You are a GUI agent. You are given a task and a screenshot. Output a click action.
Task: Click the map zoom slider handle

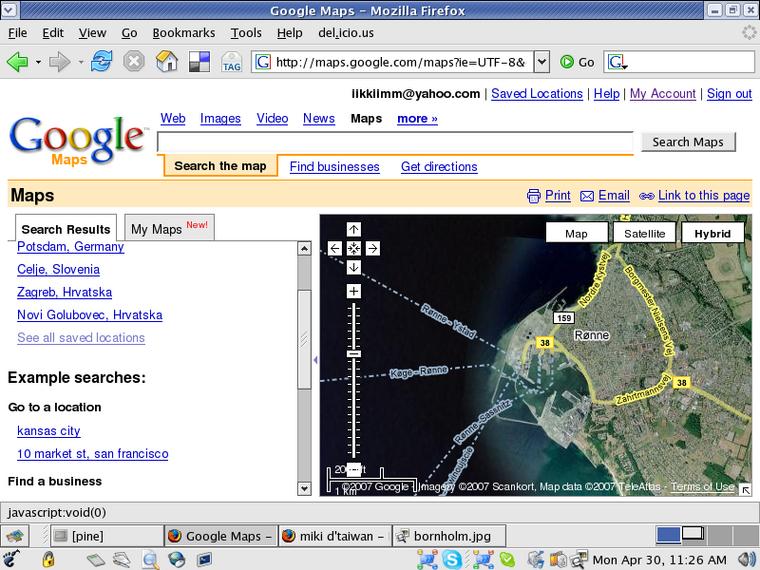coord(353,355)
